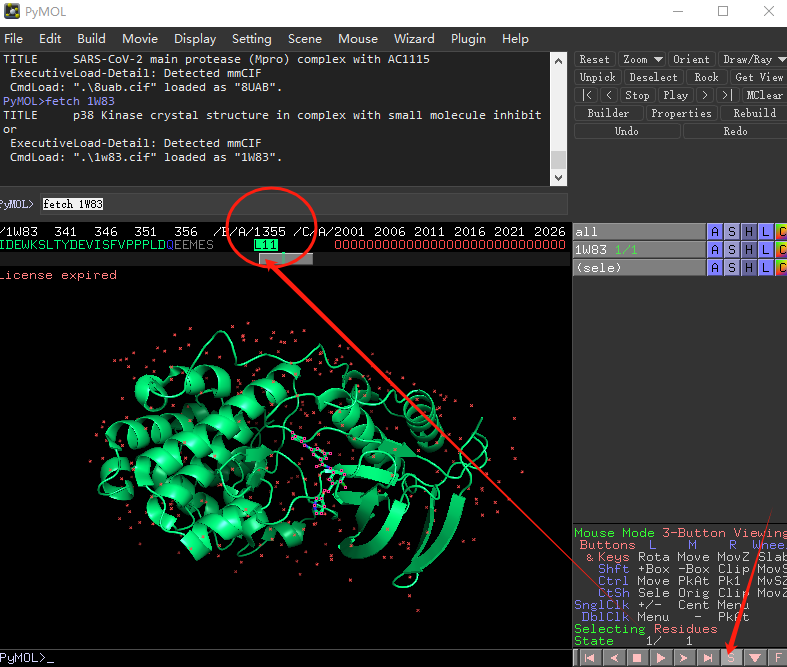Click the Rebuild button

[754, 113]
